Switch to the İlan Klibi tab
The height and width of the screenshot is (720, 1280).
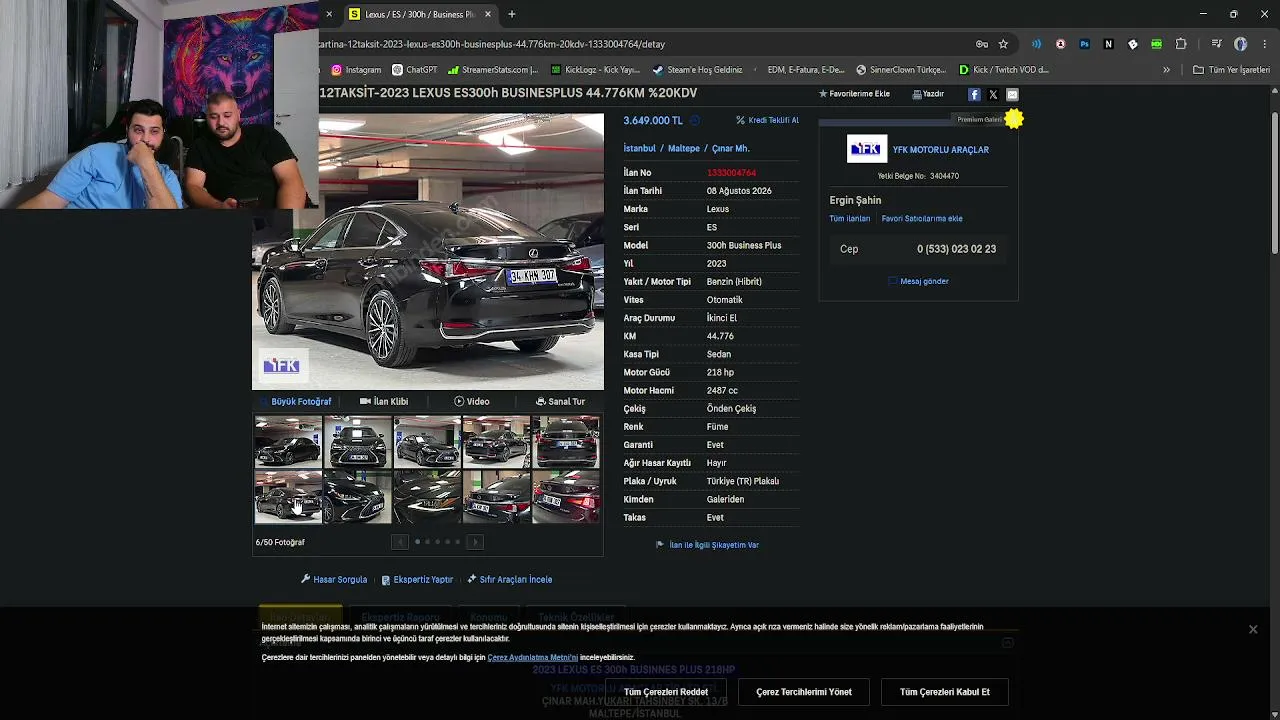[384, 402]
